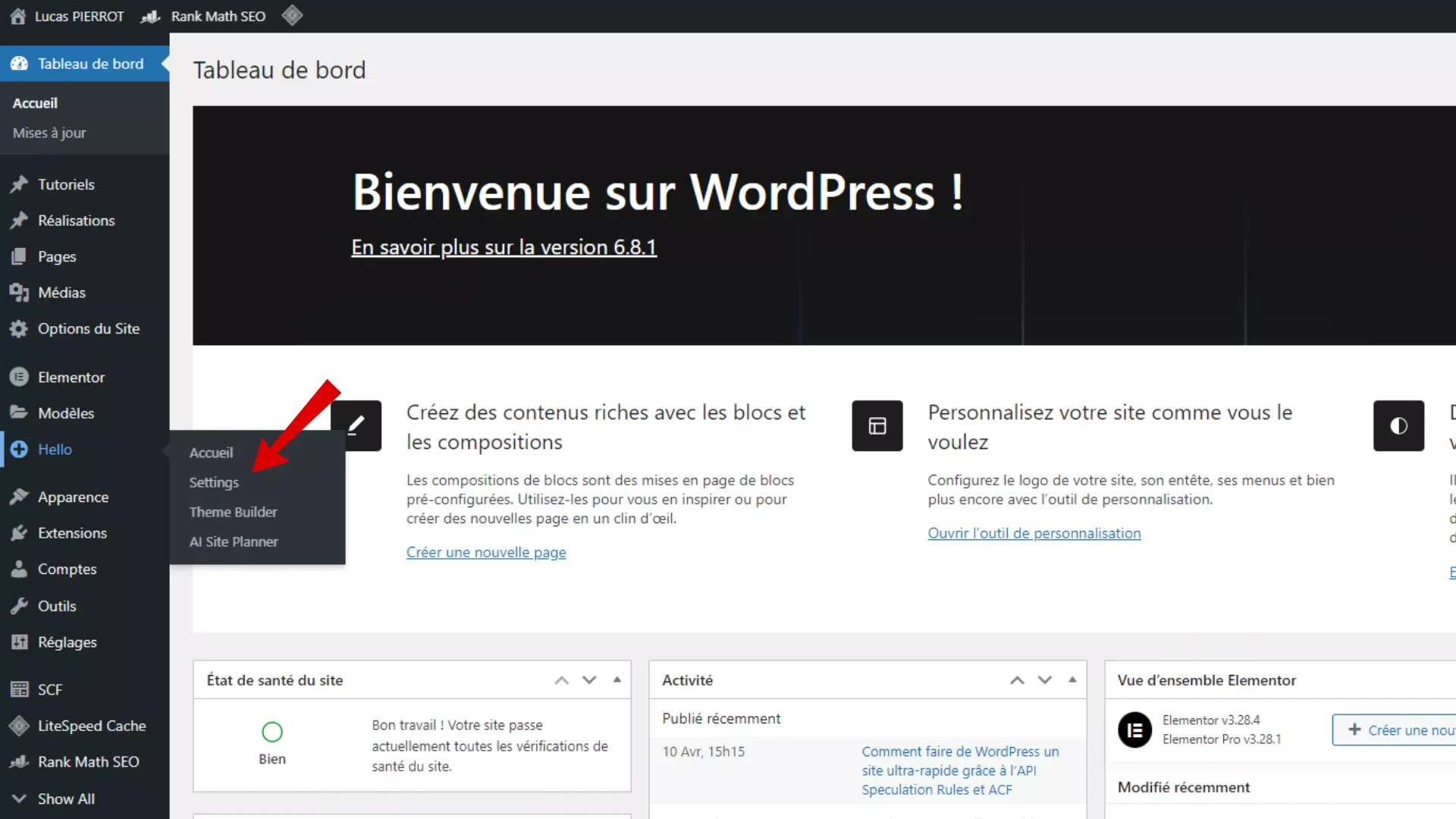Open Accueil in the Hello submenu
Screen dimensions: 1456x819
pos(211,453)
